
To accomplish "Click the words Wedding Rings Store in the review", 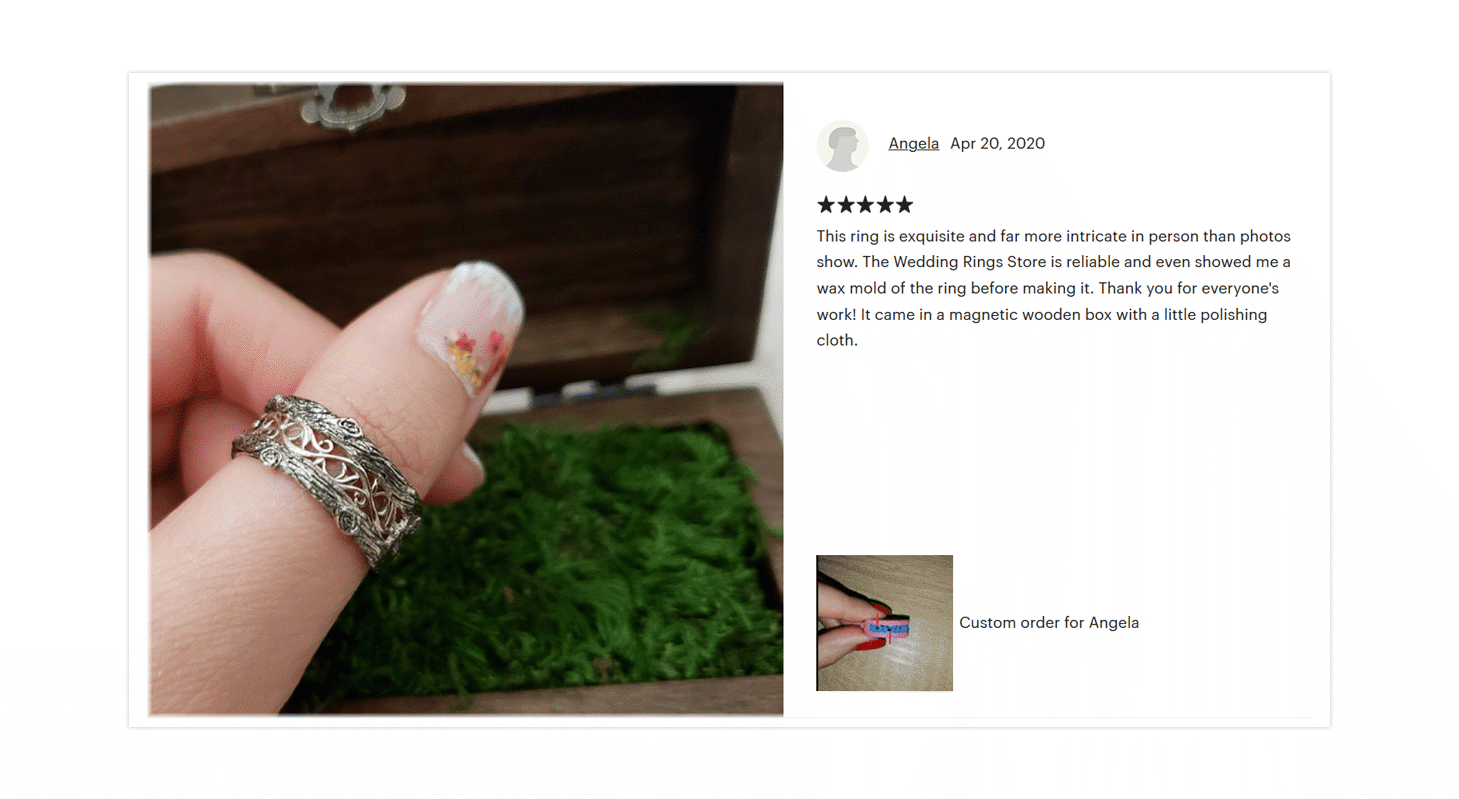I will click(967, 262).
